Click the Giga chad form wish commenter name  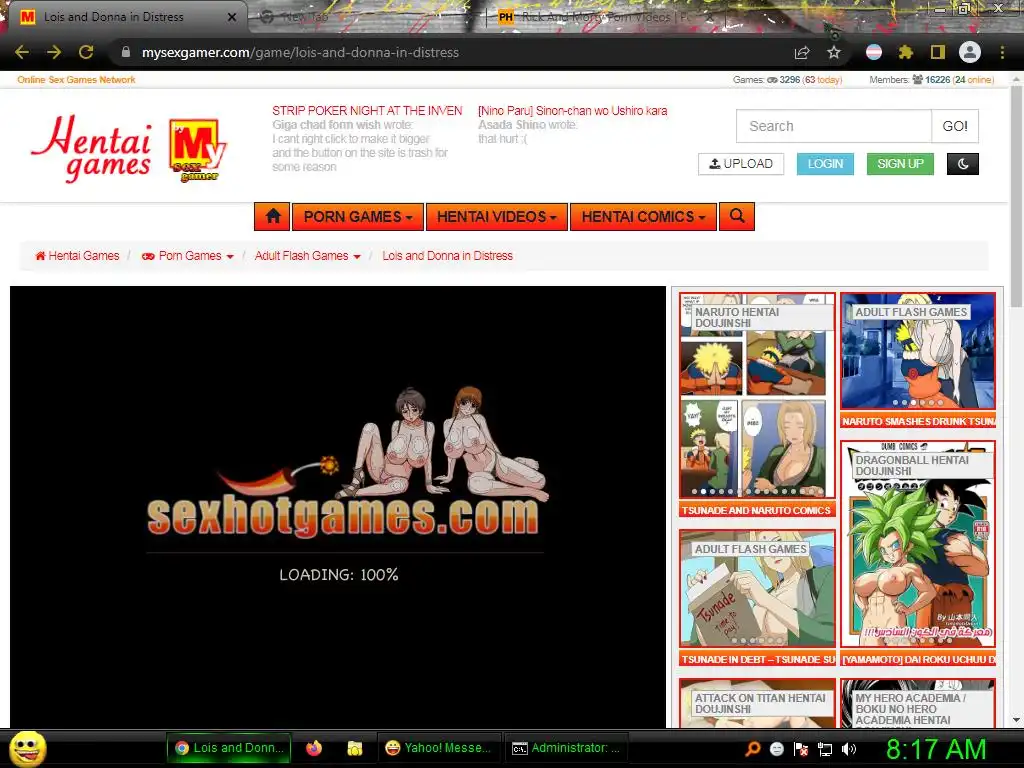[327, 125]
